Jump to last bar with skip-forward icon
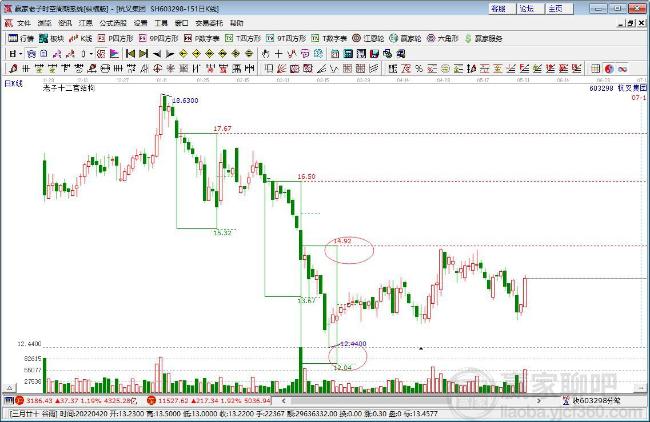Screen dimensions: 650x422 (x=143, y=54)
